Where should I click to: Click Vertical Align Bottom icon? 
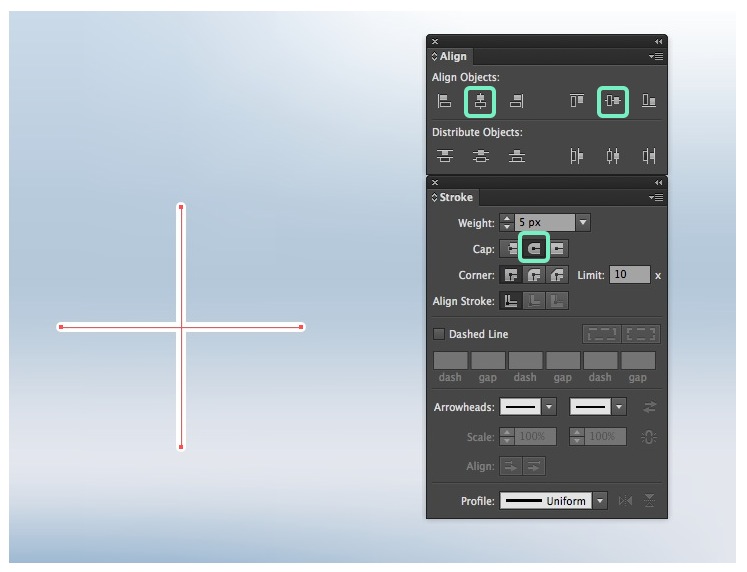(649, 101)
